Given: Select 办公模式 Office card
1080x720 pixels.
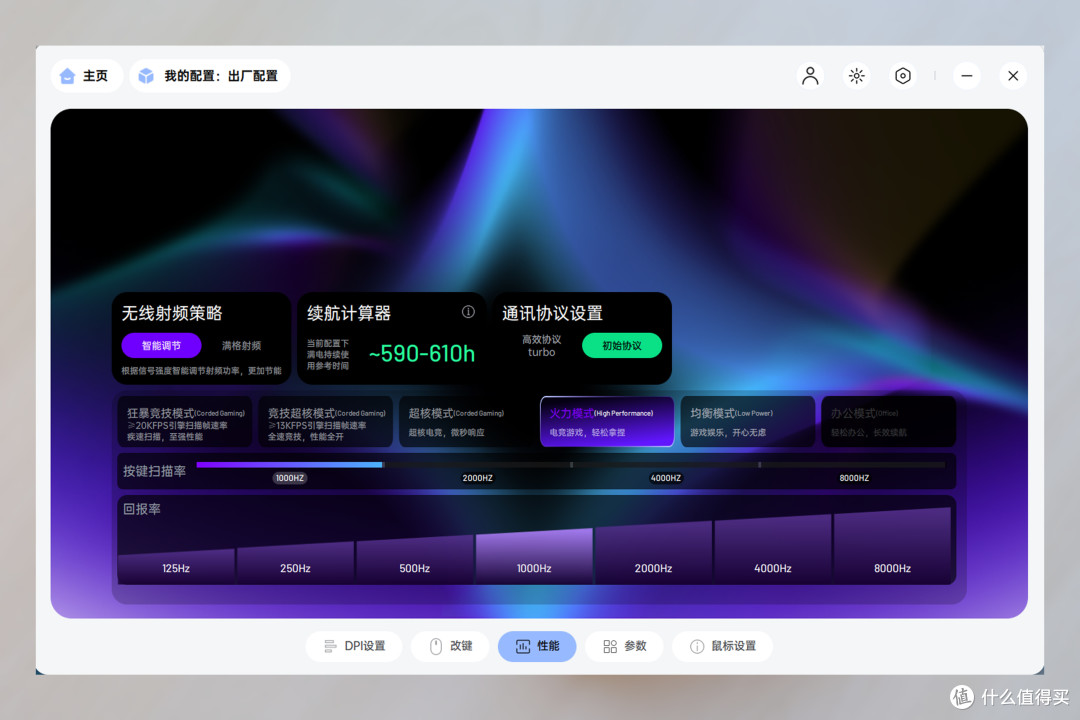Looking at the screenshot, I should [888, 422].
